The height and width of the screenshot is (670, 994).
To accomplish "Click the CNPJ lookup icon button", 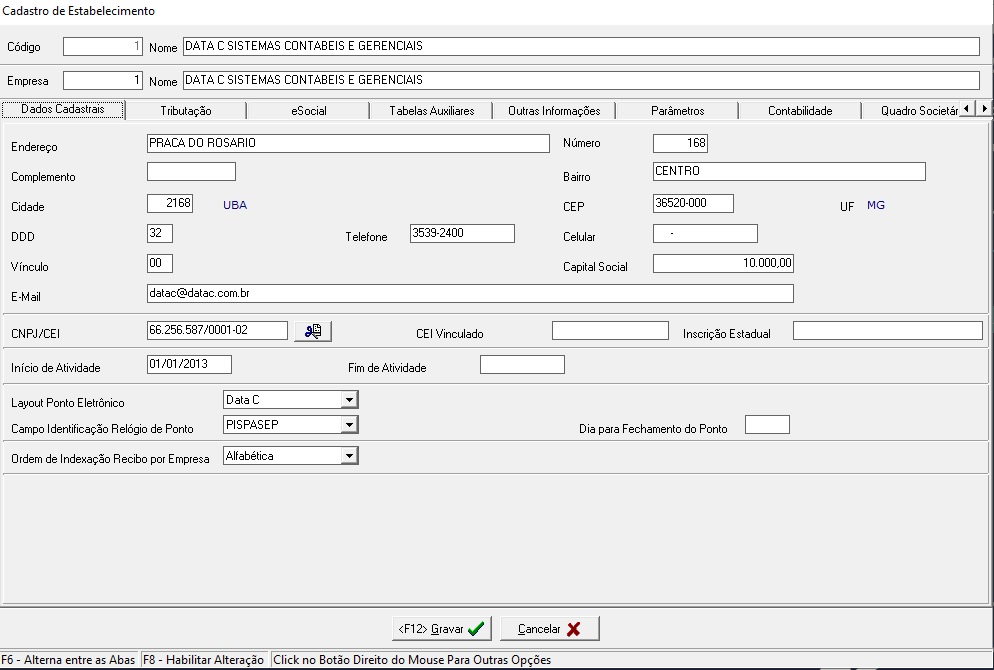I will [x=313, y=331].
